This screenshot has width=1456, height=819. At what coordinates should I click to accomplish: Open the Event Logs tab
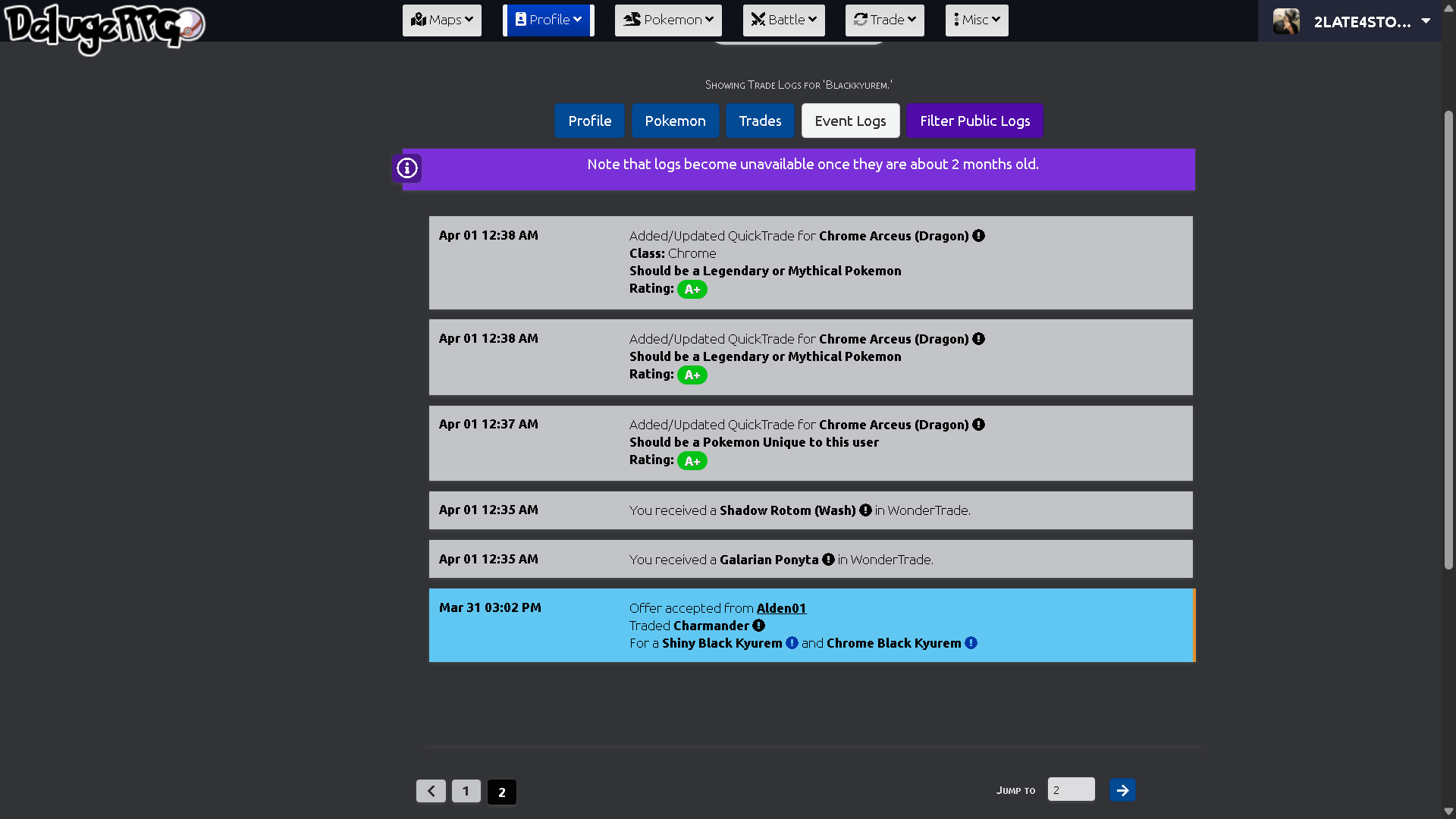click(x=851, y=121)
